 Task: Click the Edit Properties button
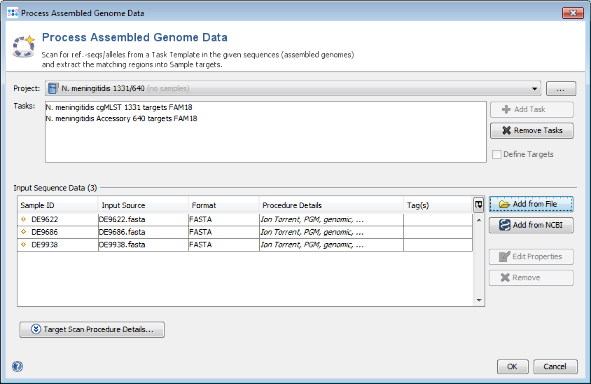tap(531, 257)
